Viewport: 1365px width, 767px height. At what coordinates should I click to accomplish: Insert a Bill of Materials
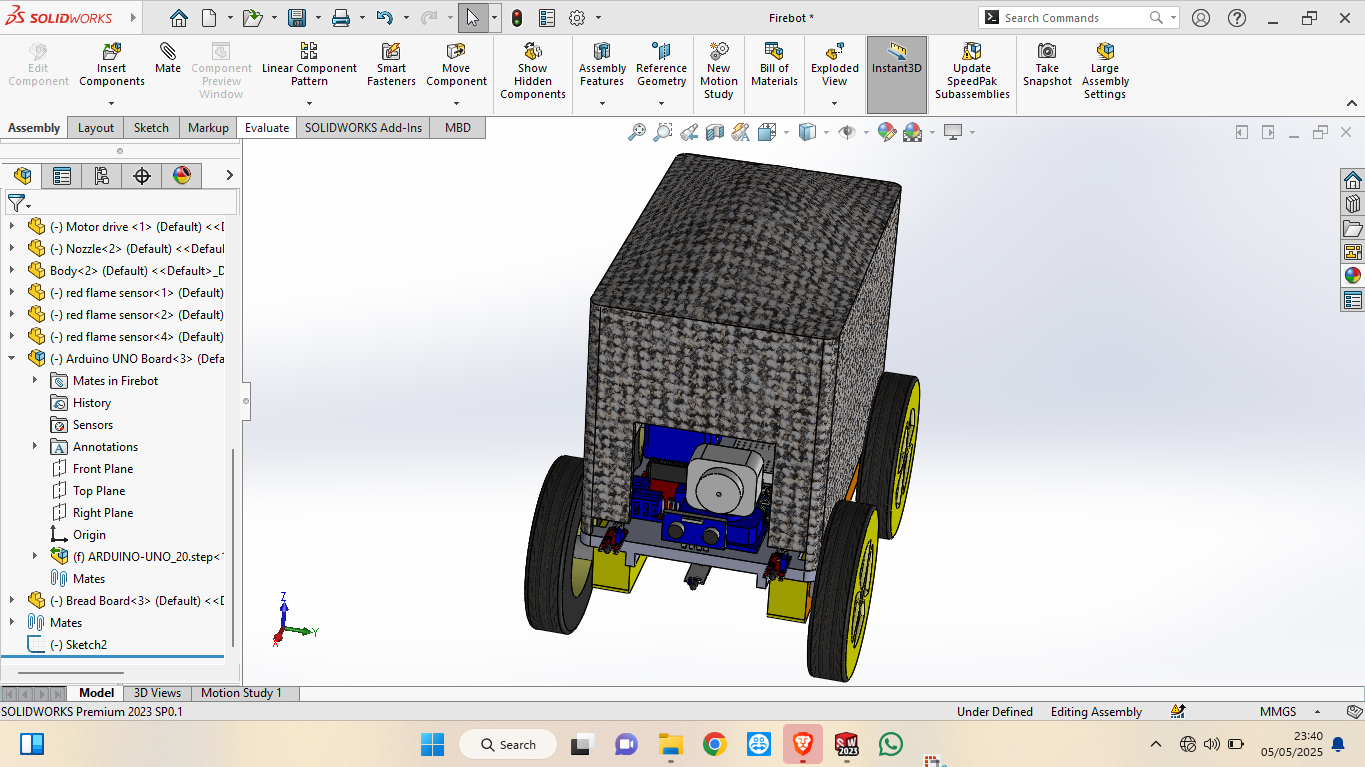(x=774, y=64)
